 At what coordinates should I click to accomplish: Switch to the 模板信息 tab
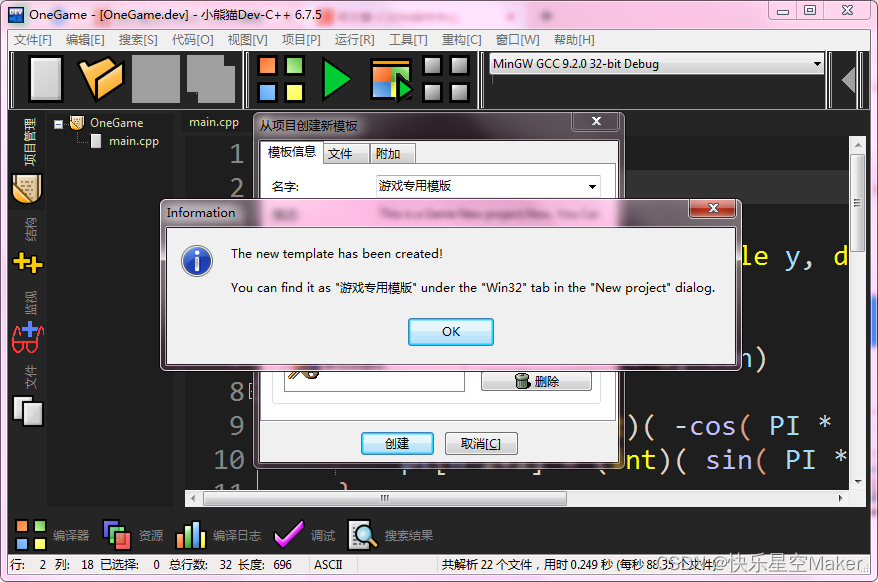(x=292, y=152)
